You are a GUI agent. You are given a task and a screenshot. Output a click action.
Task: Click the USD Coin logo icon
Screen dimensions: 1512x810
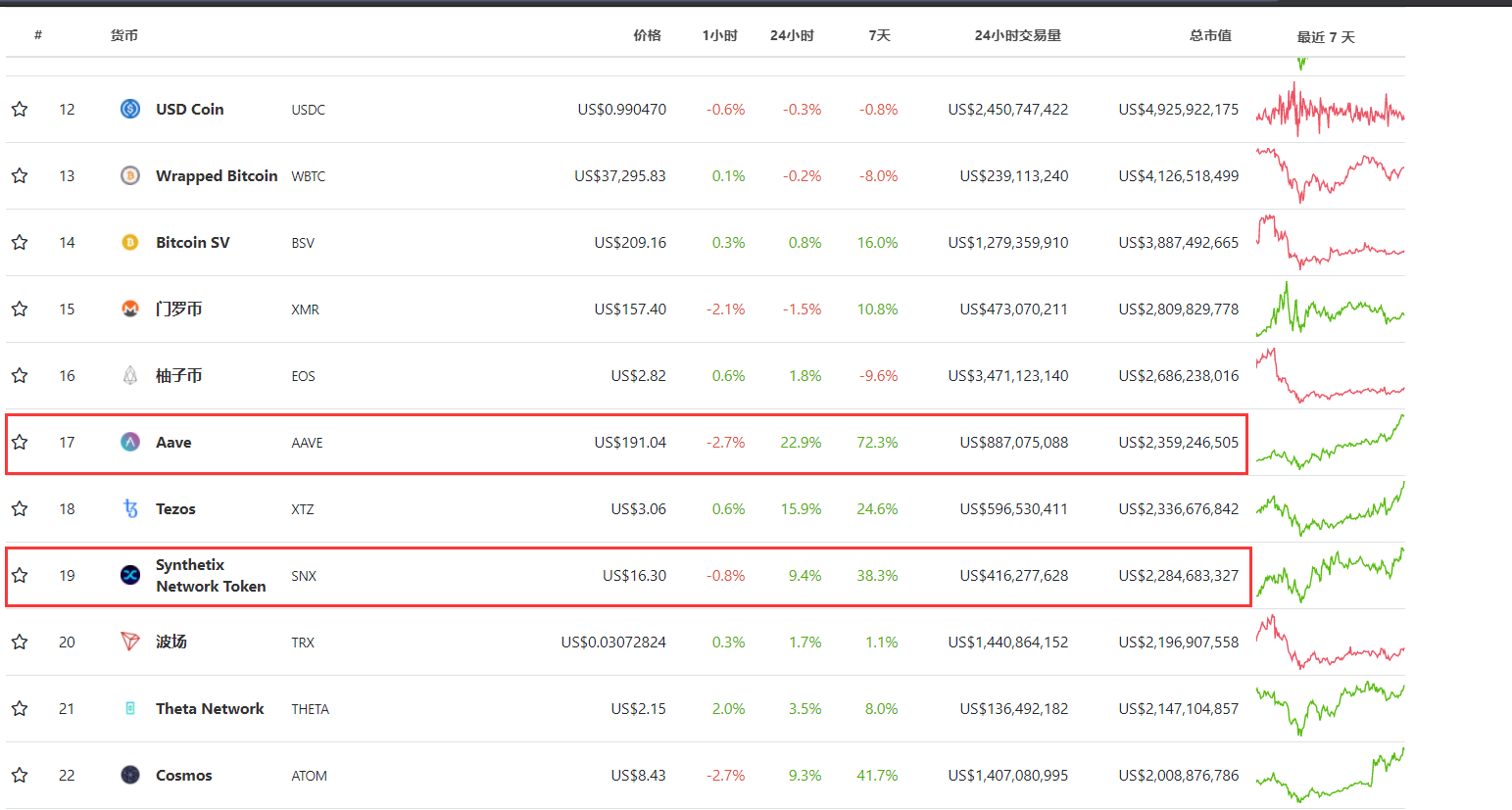(130, 109)
